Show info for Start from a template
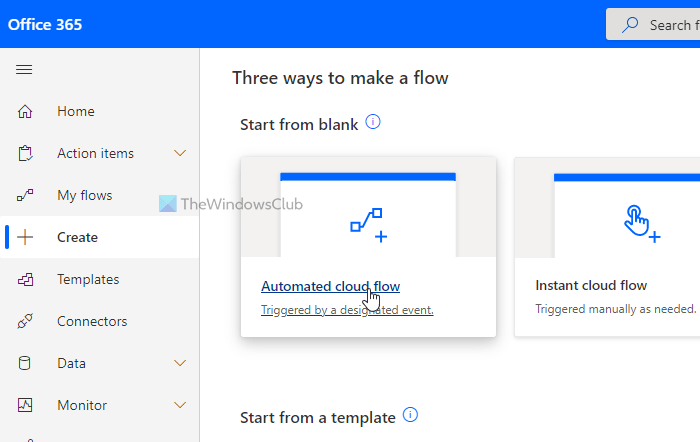The image size is (700, 442). click(410, 415)
